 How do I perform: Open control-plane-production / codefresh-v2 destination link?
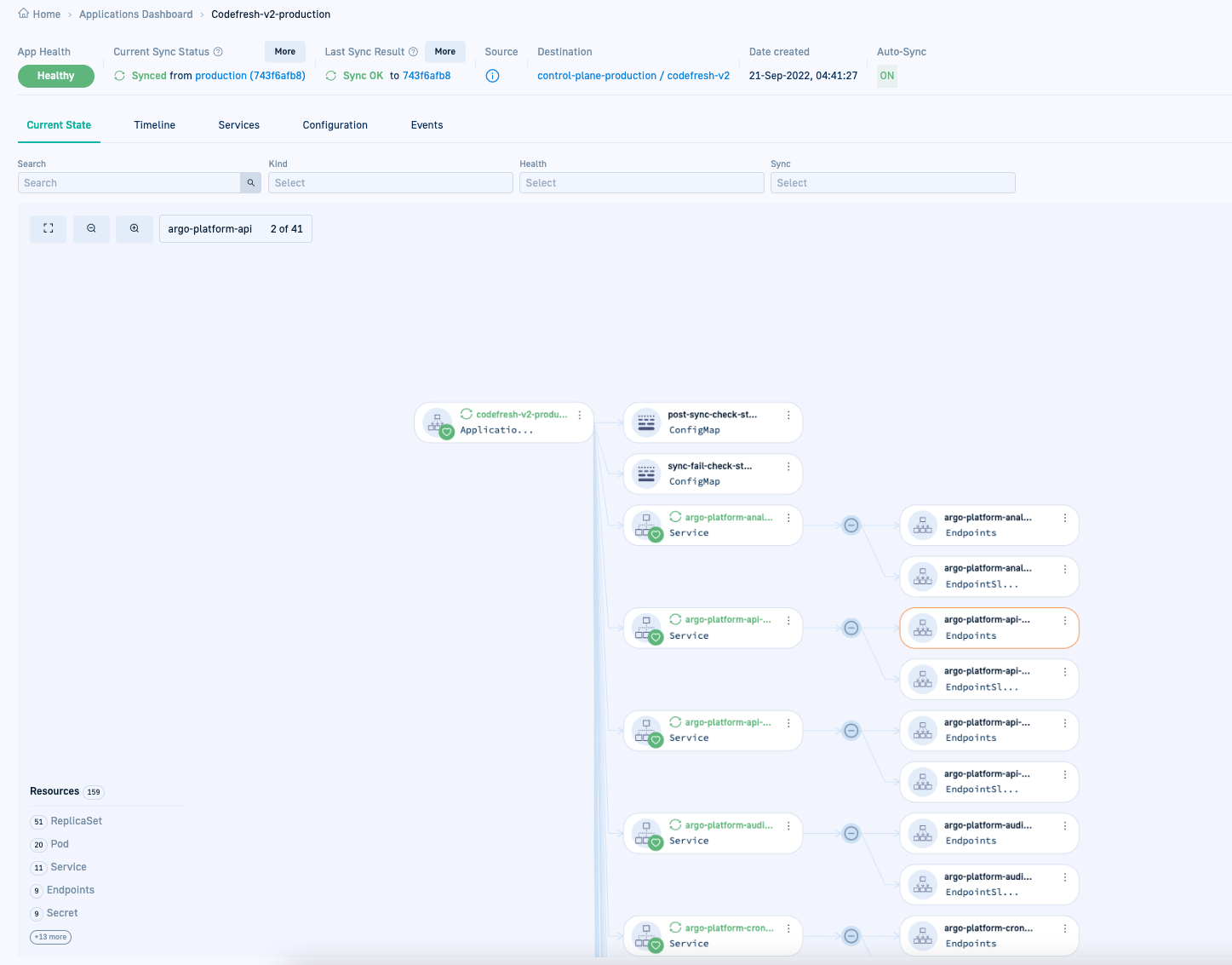[x=633, y=76]
